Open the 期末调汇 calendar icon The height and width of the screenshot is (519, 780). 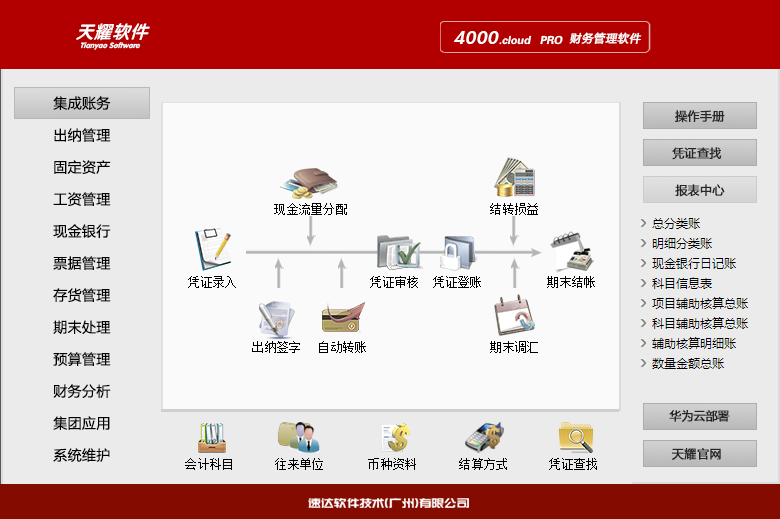tap(514, 315)
